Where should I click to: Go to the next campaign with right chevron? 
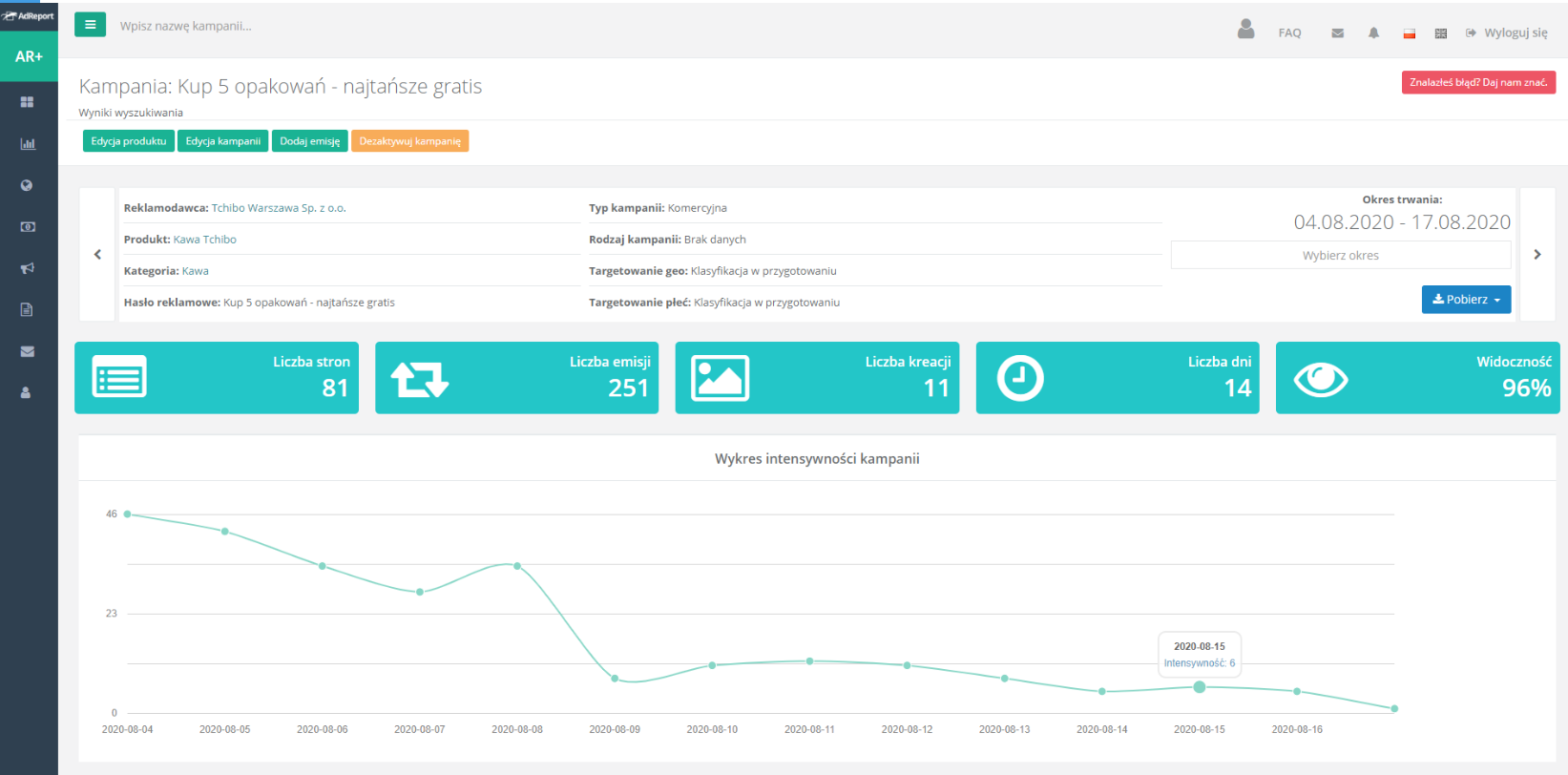click(1537, 254)
